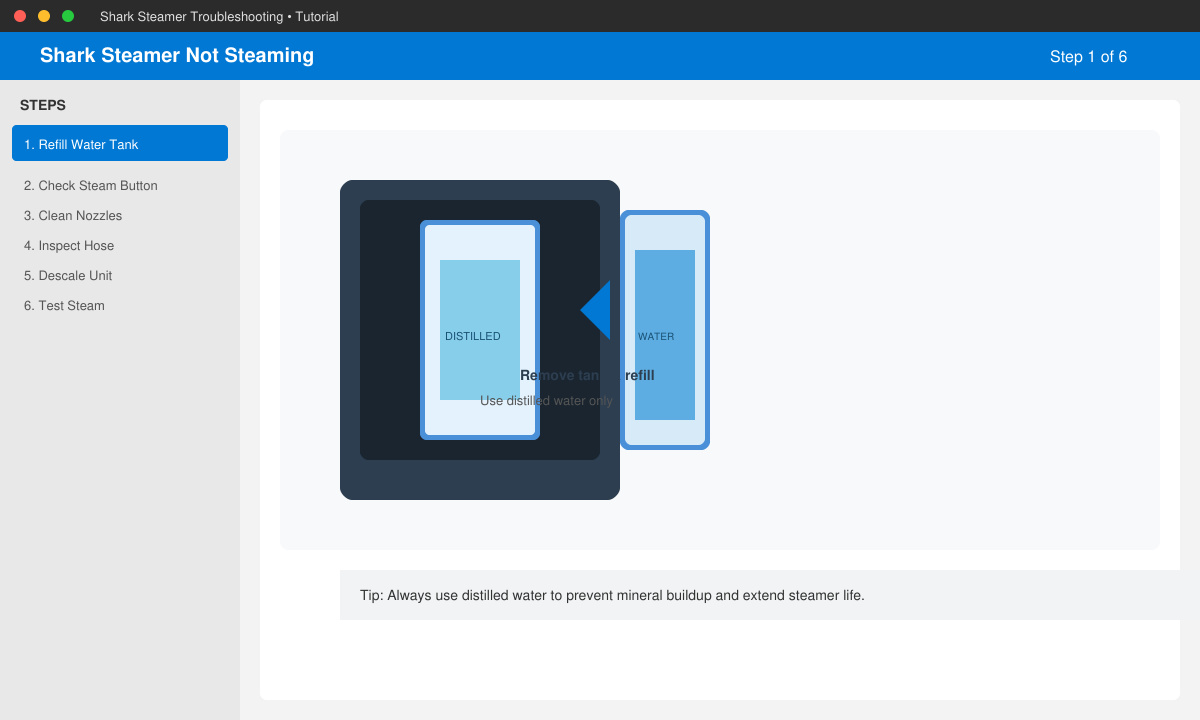The height and width of the screenshot is (720, 1200).
Task: Click the STEPS sidebar heading
Action: 43,105
